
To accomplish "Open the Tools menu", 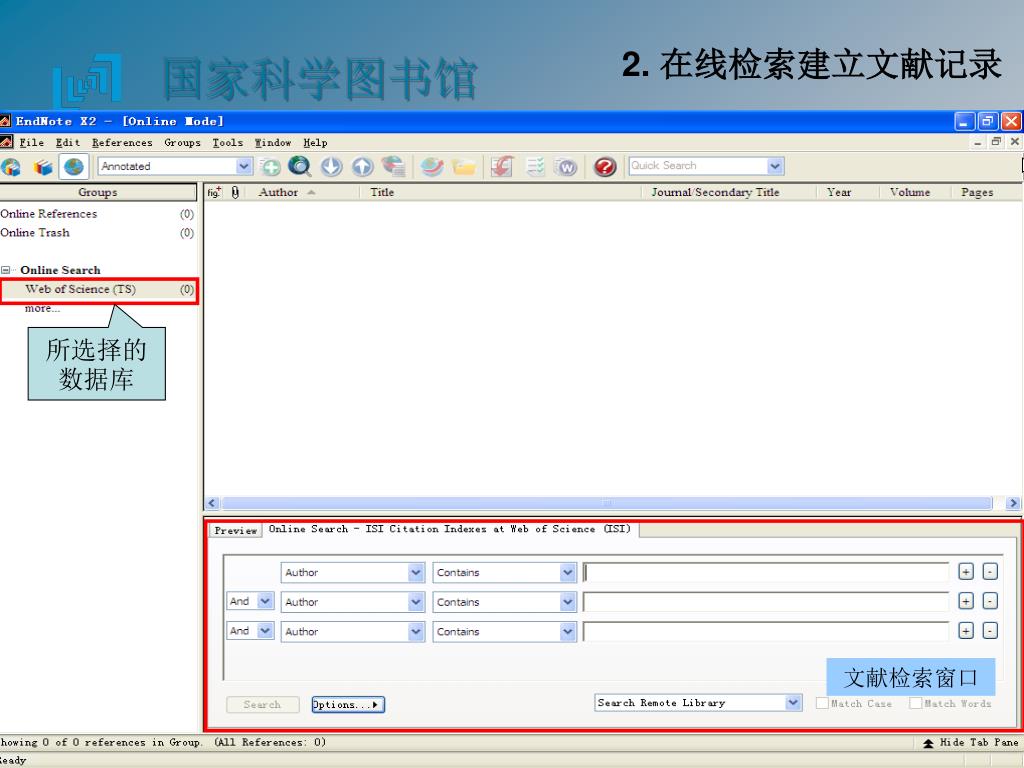I will coord(227,142).
